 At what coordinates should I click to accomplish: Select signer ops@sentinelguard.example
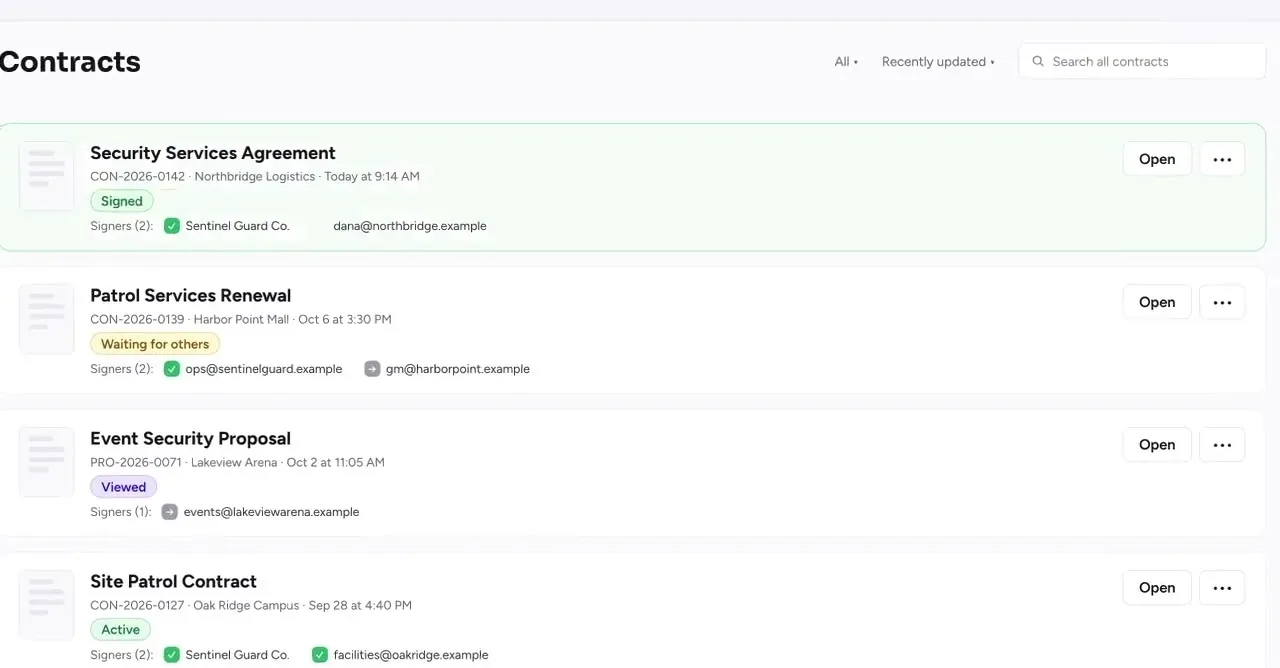264,369
